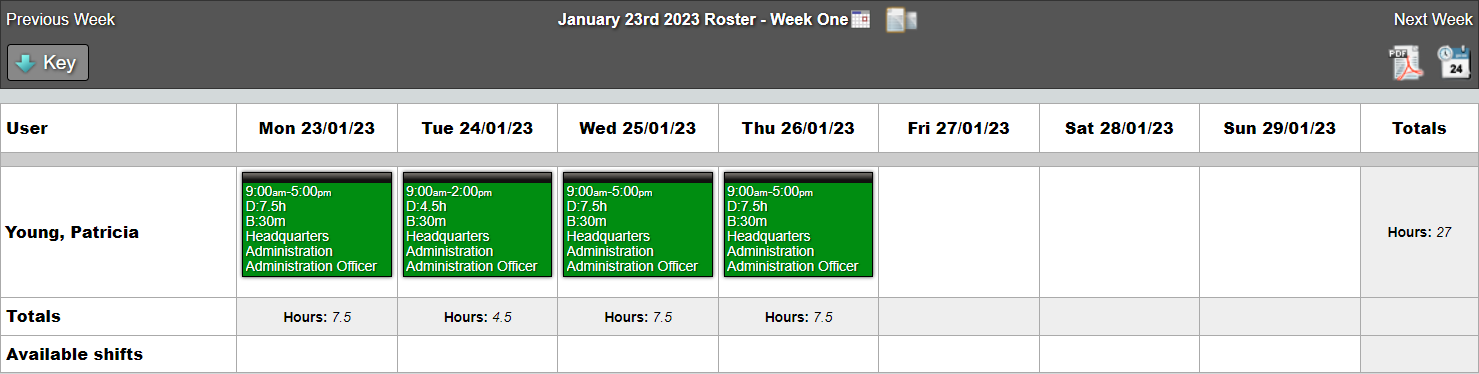The width and height of the screenshot is (1479, 374).
Task: Export roster as PDF
Action: 1407,62
